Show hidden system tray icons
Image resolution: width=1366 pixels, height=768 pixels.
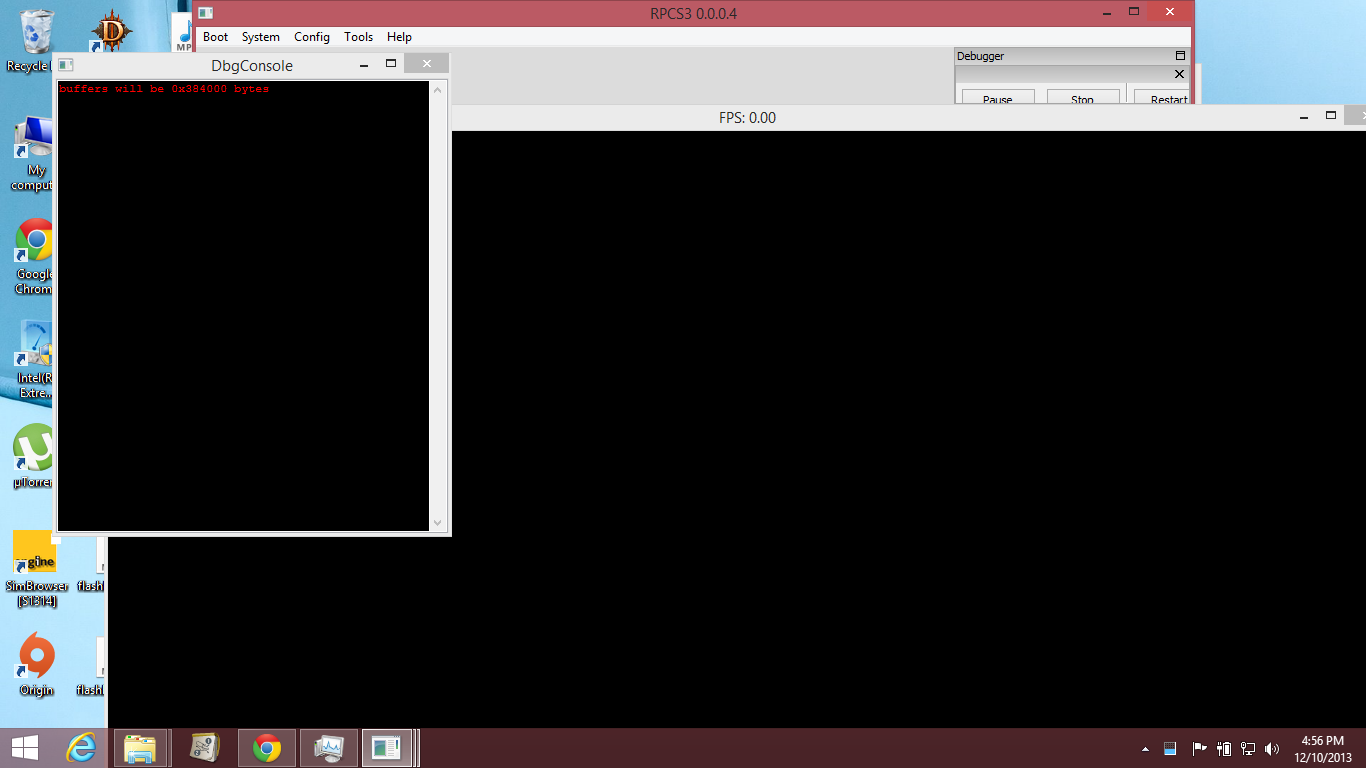[x=1145, y=748]
